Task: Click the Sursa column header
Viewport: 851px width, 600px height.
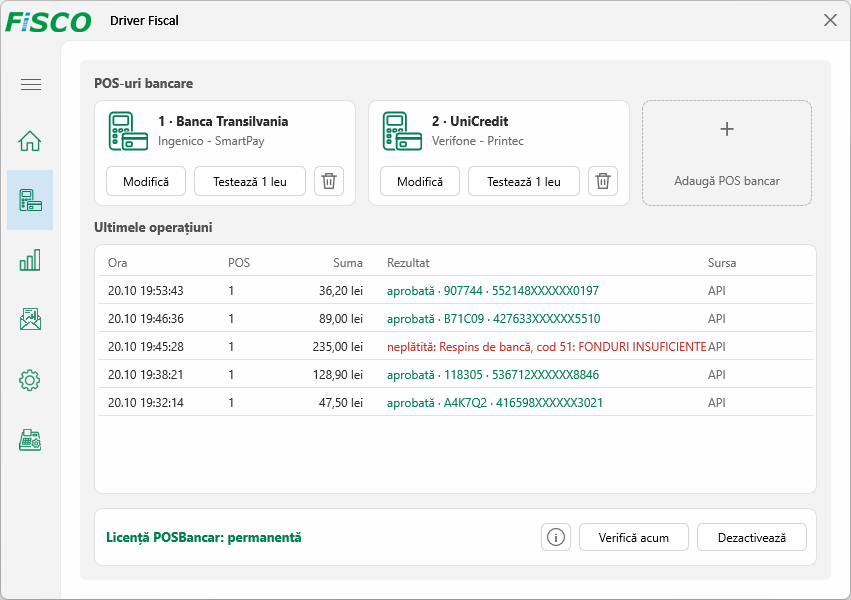Action: (x=722, y=263)
